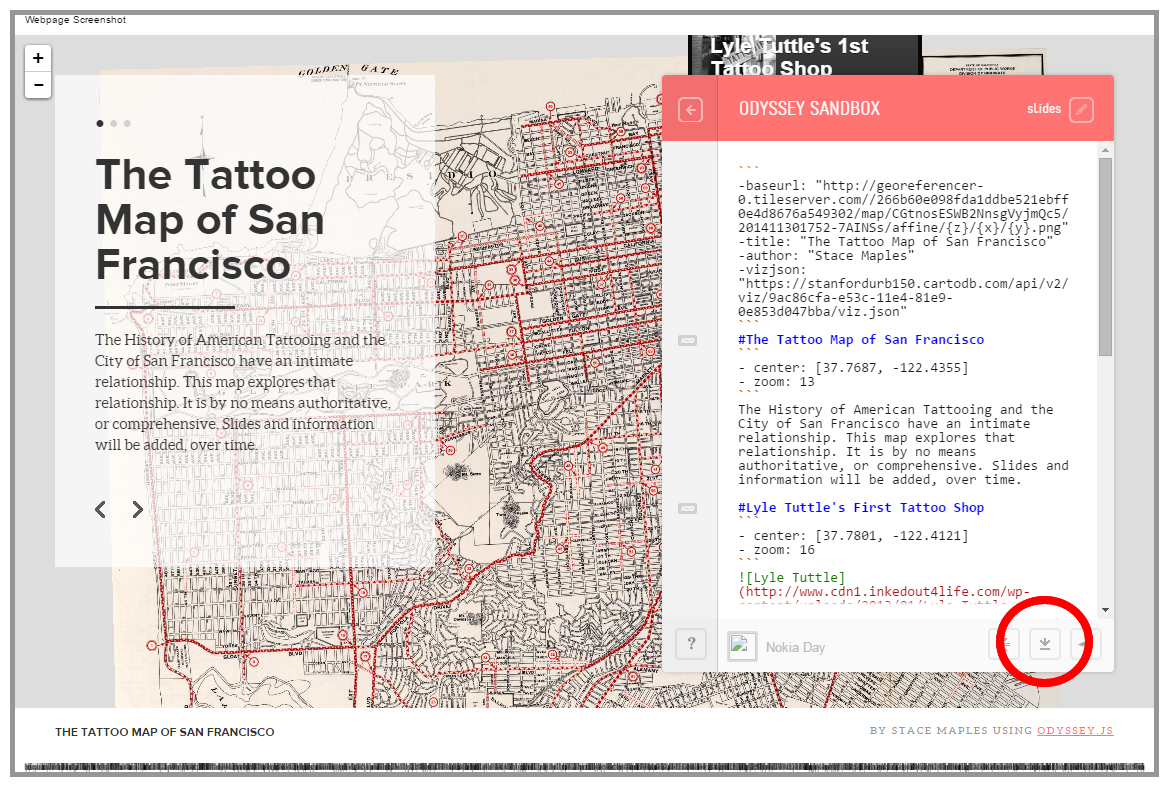The image size is (1169, 787).
Task: Click the History of American Tattooing editor paragraph
Action: [x=903, y=445]
